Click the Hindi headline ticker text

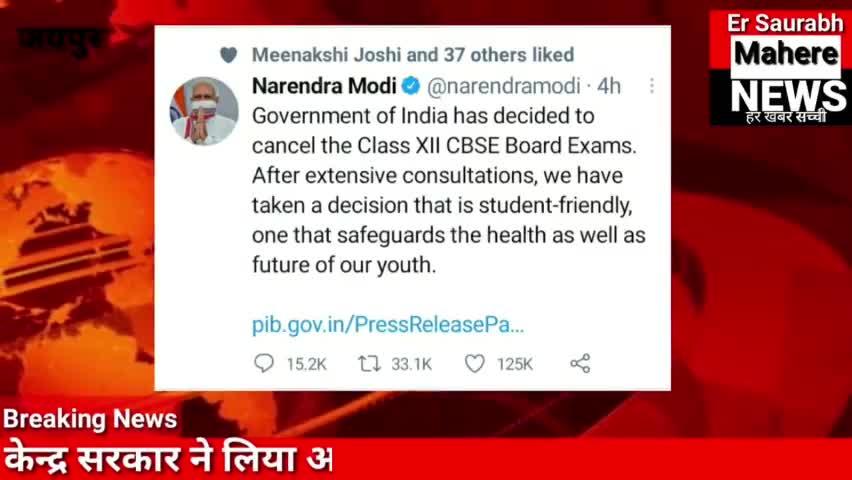coord(168,459)
